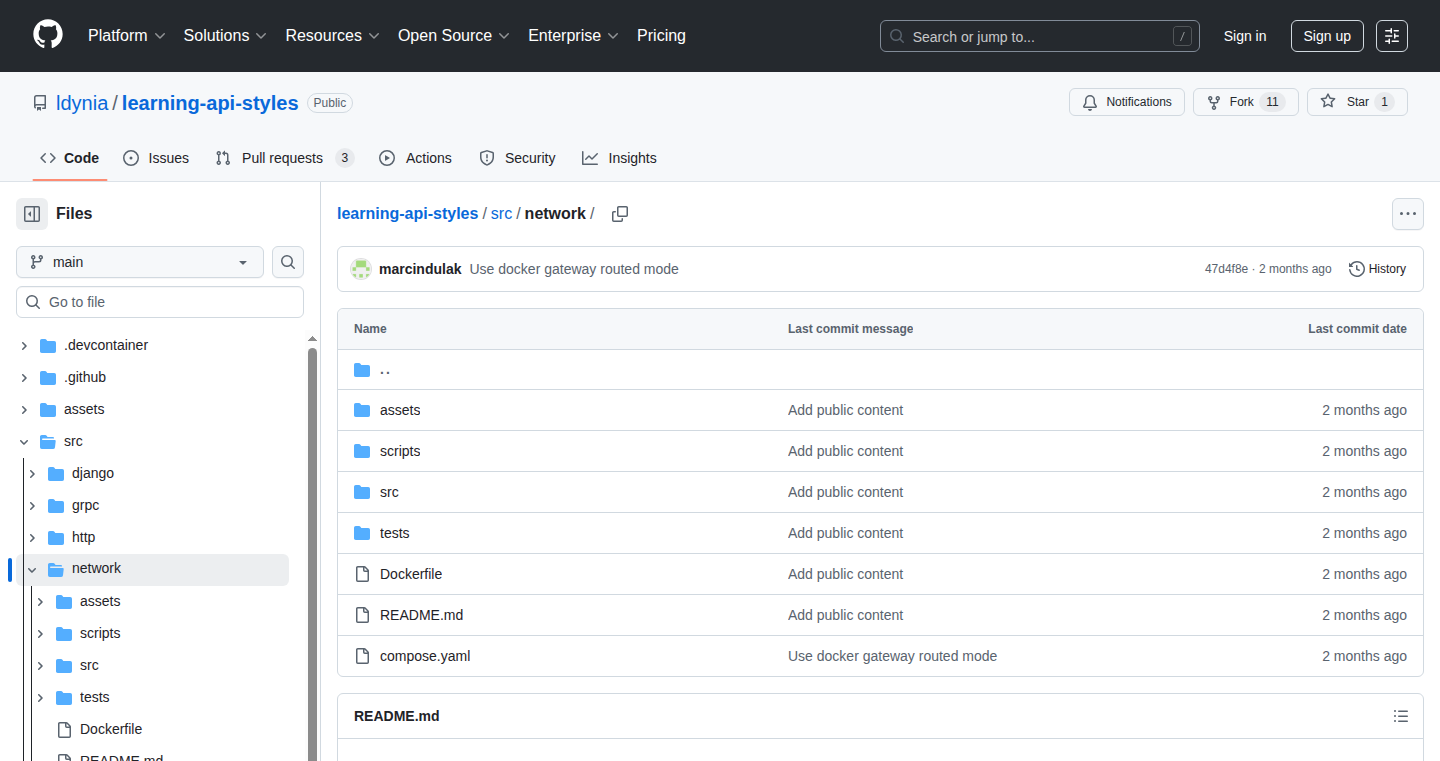This screenshot has width=1440, height=761.
Task: Click the .devcontainer folder icon in tree
Action: (48, 346)
